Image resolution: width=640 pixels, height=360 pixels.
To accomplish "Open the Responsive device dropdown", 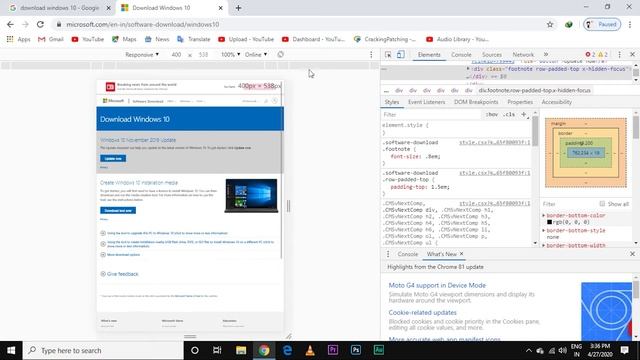I will coord(142,54).
